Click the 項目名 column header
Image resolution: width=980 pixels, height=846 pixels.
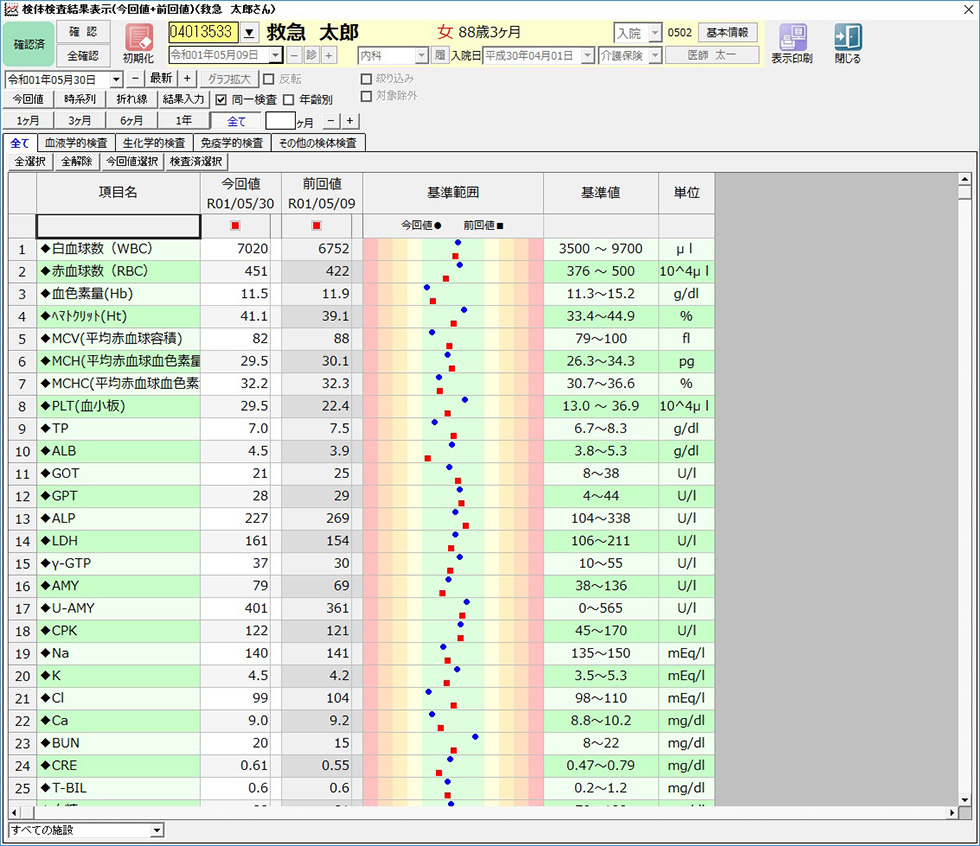[x=119, y=193]
